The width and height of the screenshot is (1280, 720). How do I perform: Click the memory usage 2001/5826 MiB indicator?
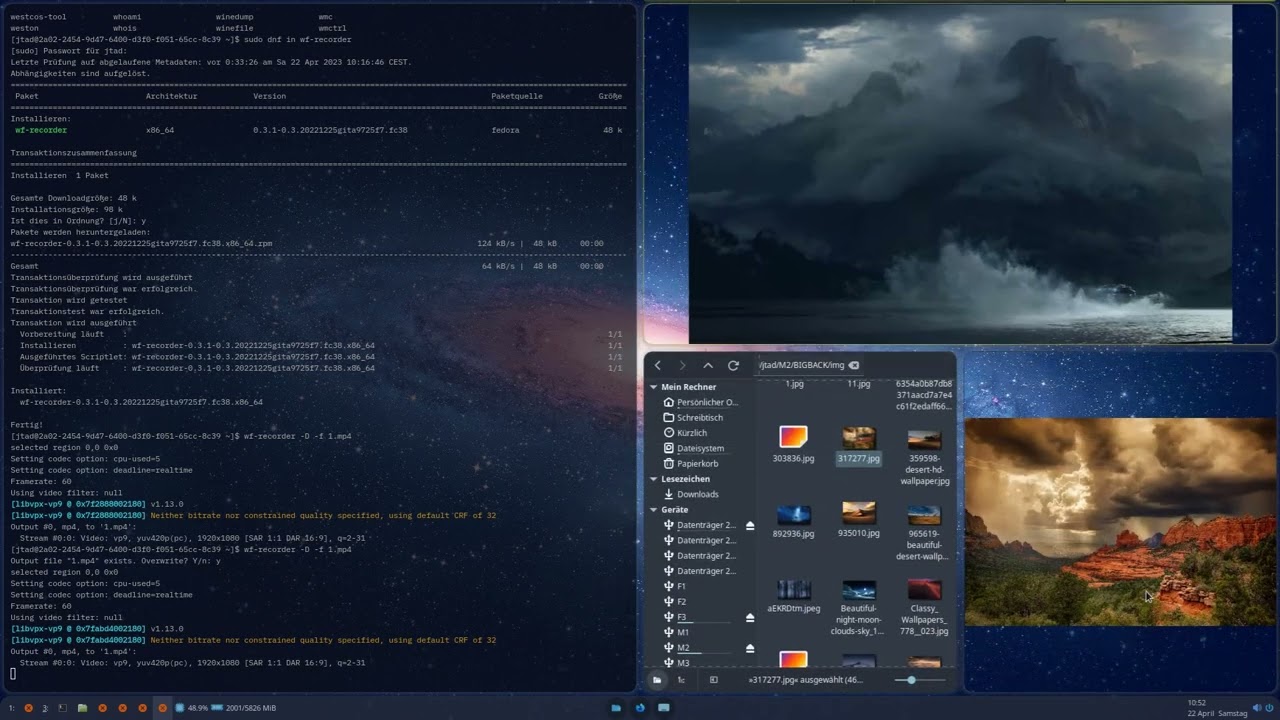pos(243,708)
